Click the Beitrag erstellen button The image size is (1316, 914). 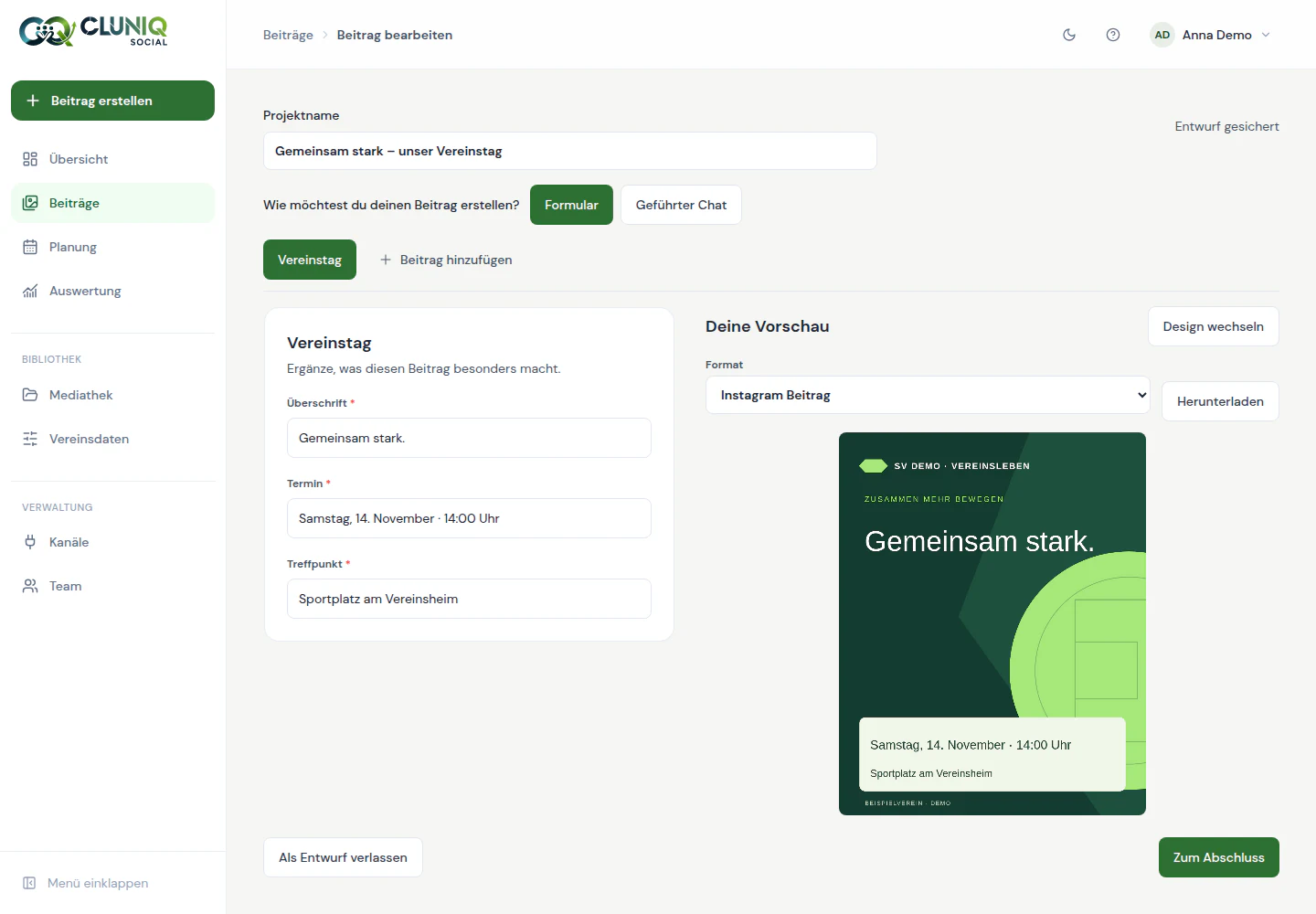pos(112,101)
